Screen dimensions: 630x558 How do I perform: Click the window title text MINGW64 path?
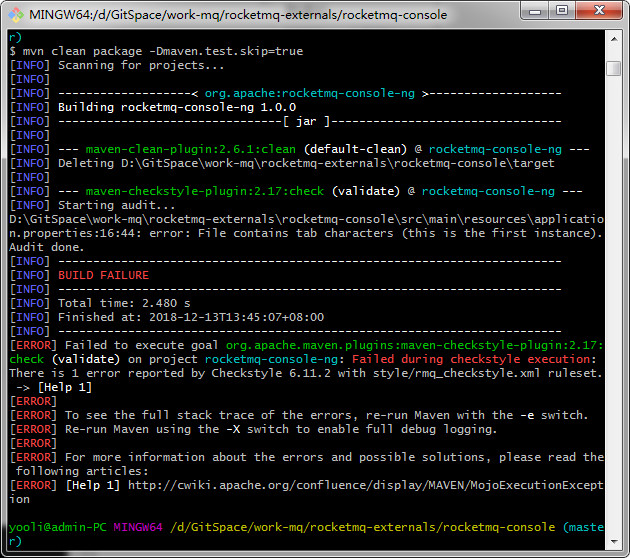[x=238, y=15]
